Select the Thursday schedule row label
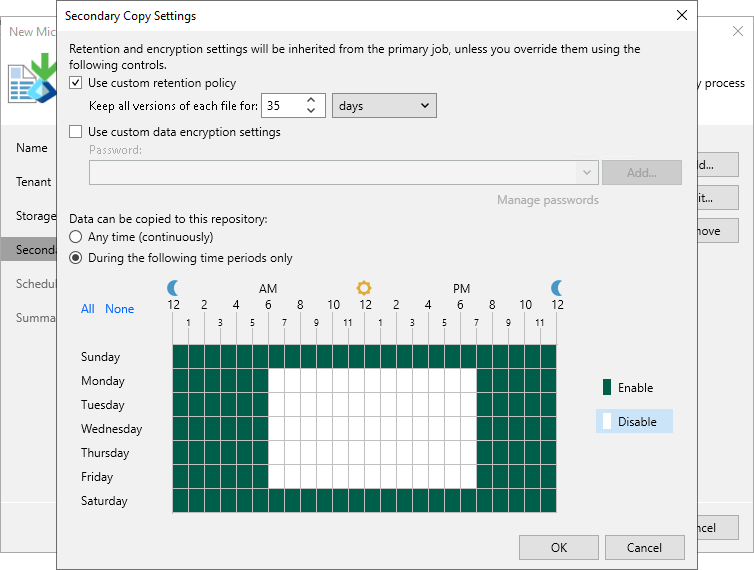This screenshot has height=570, width=754. [x=105, y=453]
